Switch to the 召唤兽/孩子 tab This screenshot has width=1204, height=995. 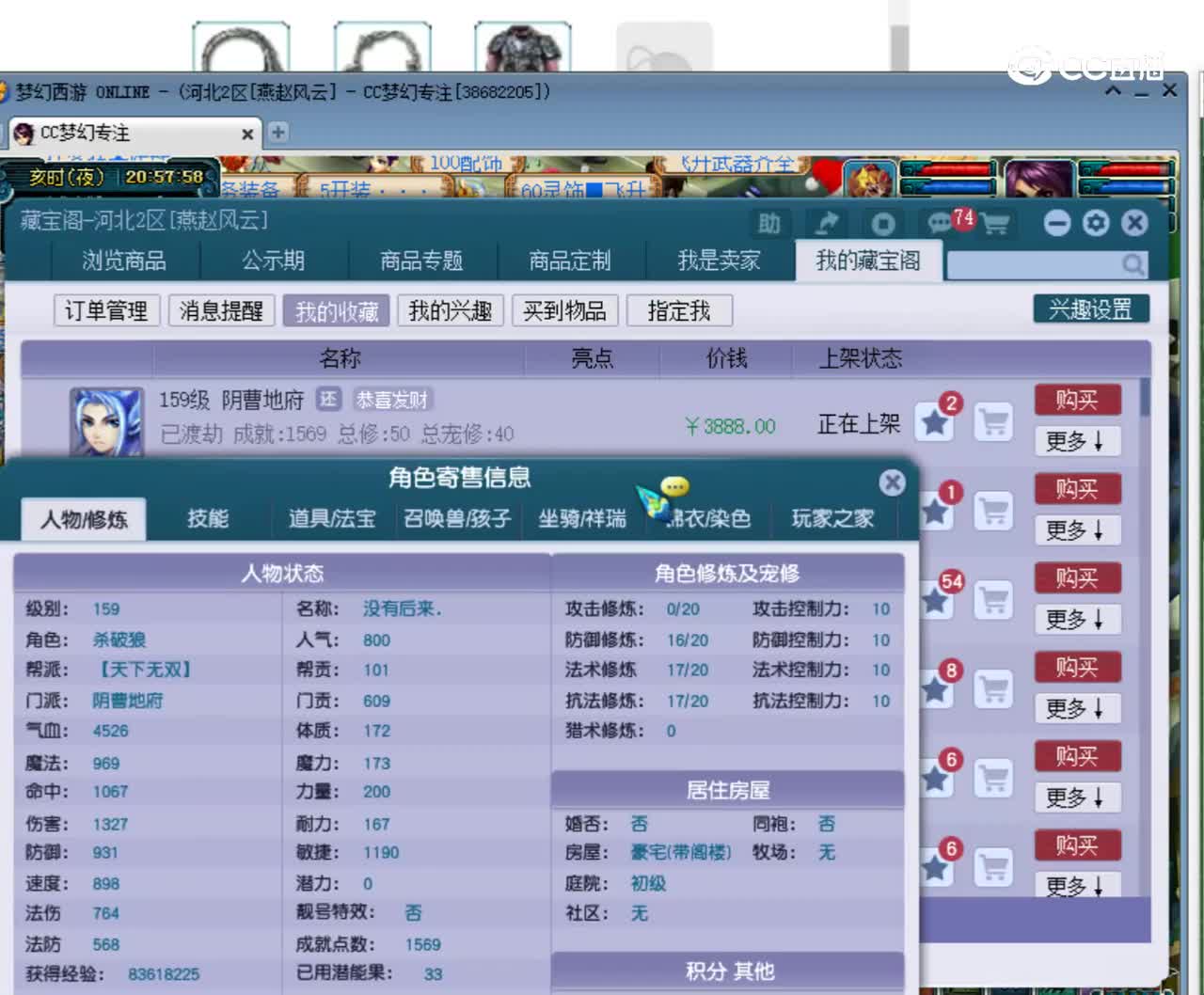point(457,518)
